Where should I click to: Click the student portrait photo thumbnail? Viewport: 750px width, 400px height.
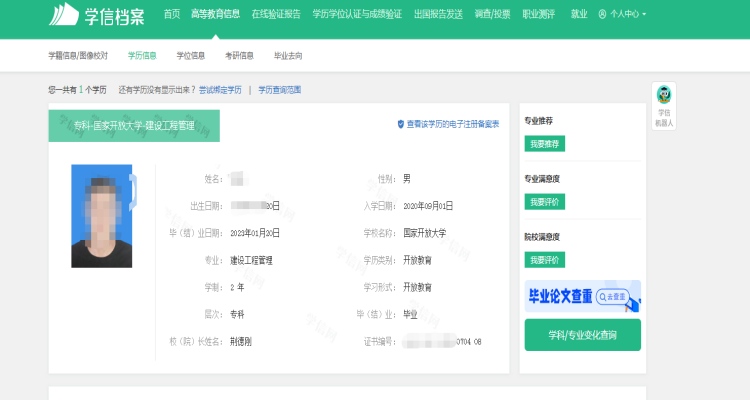pos(101,216)
